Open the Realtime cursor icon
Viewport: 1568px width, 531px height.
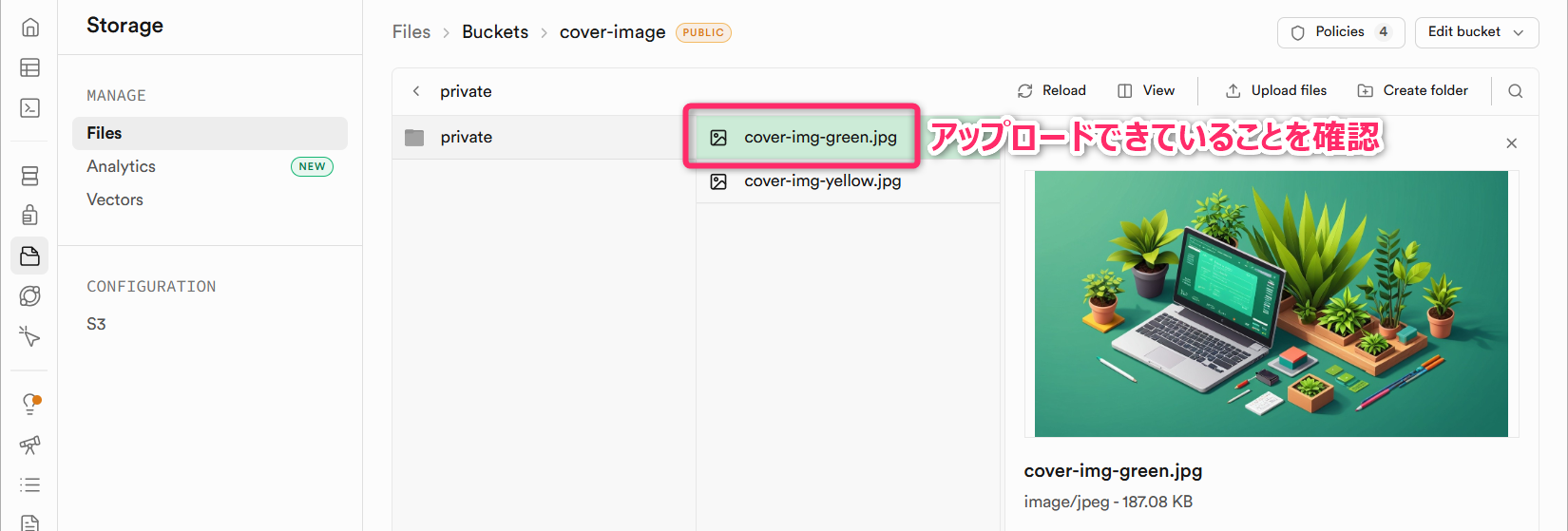pyautogui.click(x=29, y=336)
